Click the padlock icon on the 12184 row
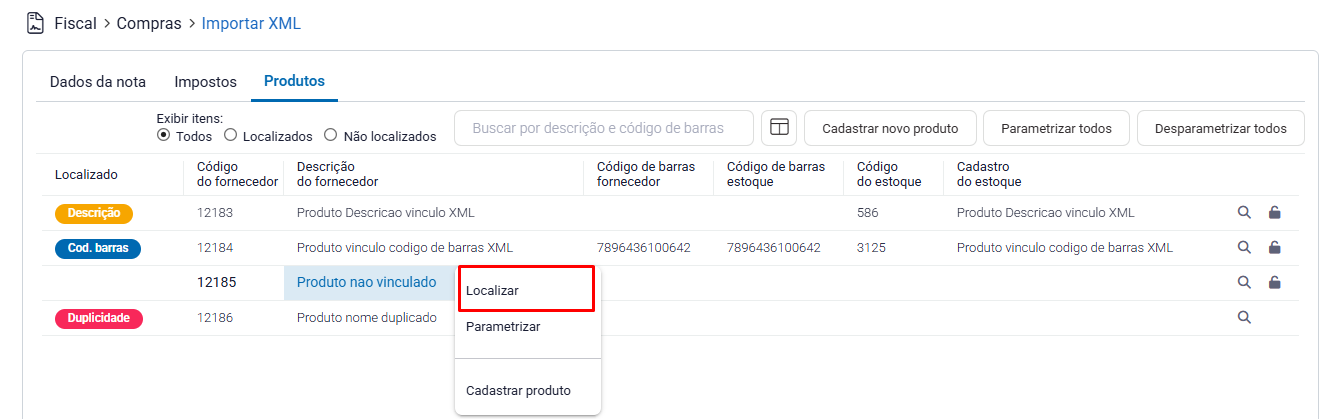1329x419 pixels. (x=1274, y=247)
